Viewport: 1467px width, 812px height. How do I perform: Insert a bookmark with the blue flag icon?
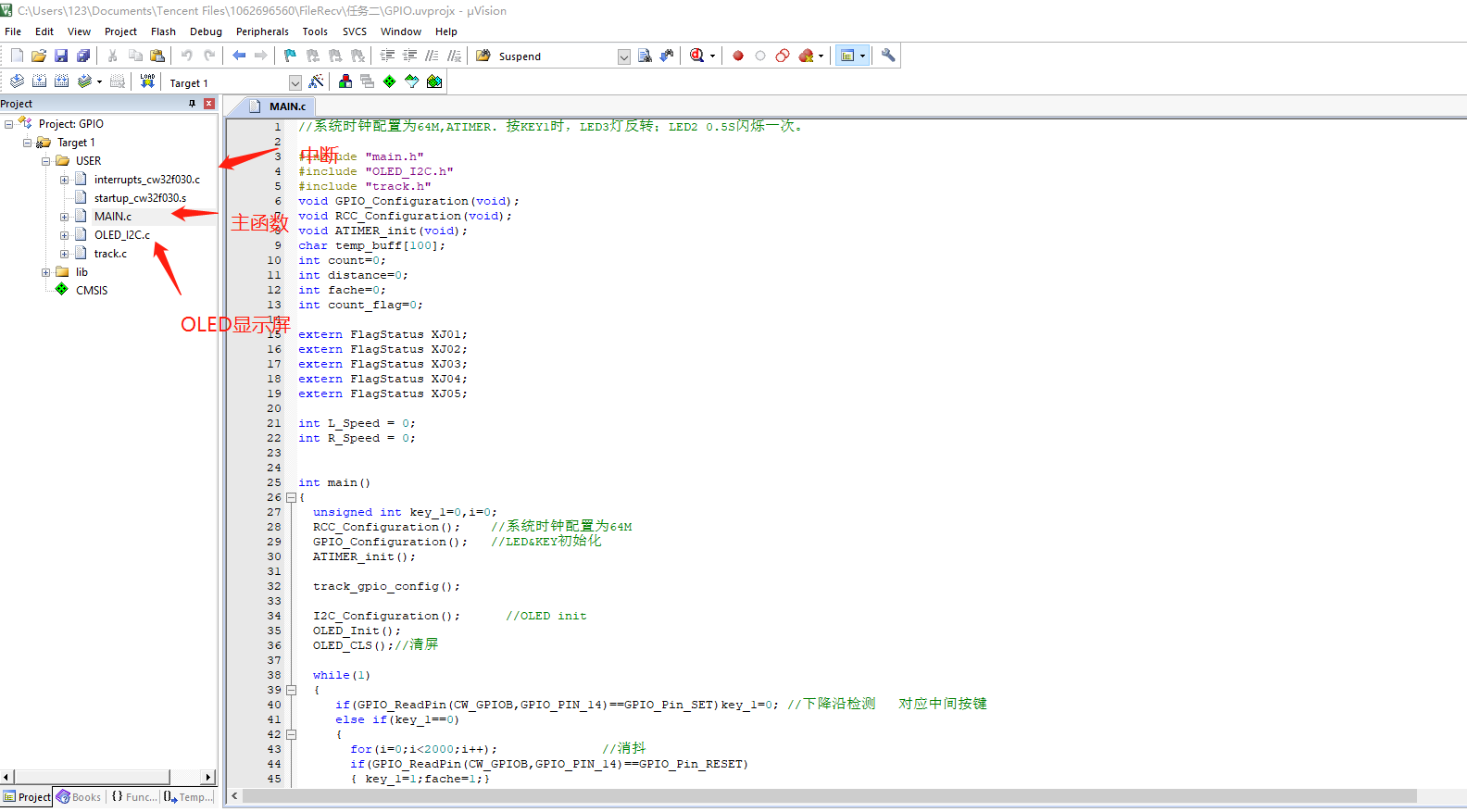coord(290,56)
